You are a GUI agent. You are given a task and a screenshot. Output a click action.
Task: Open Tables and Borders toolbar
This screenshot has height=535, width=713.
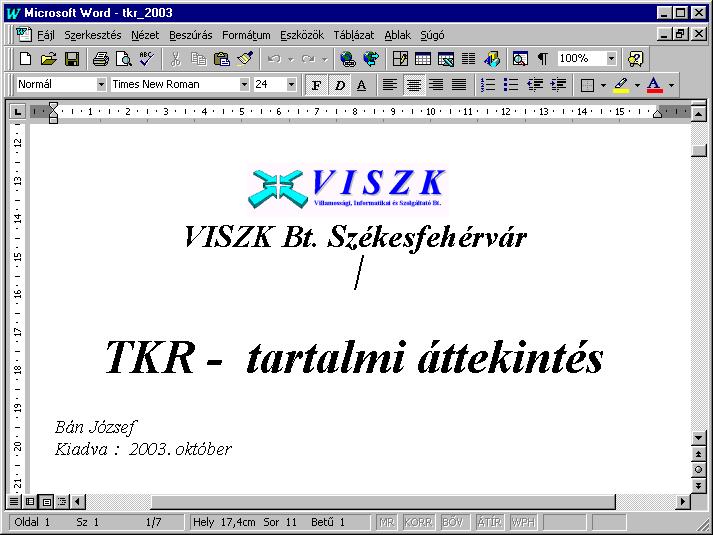400,59
